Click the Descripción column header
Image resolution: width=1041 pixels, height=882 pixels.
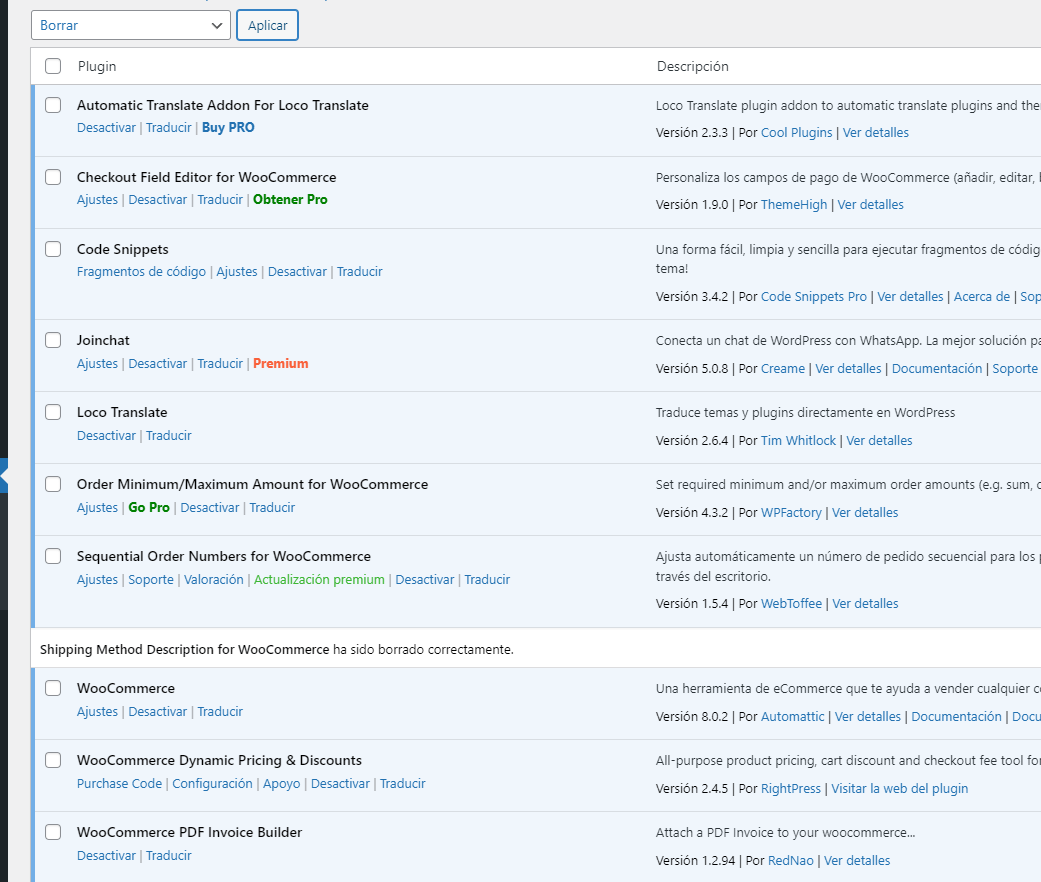tap(692, 66)
